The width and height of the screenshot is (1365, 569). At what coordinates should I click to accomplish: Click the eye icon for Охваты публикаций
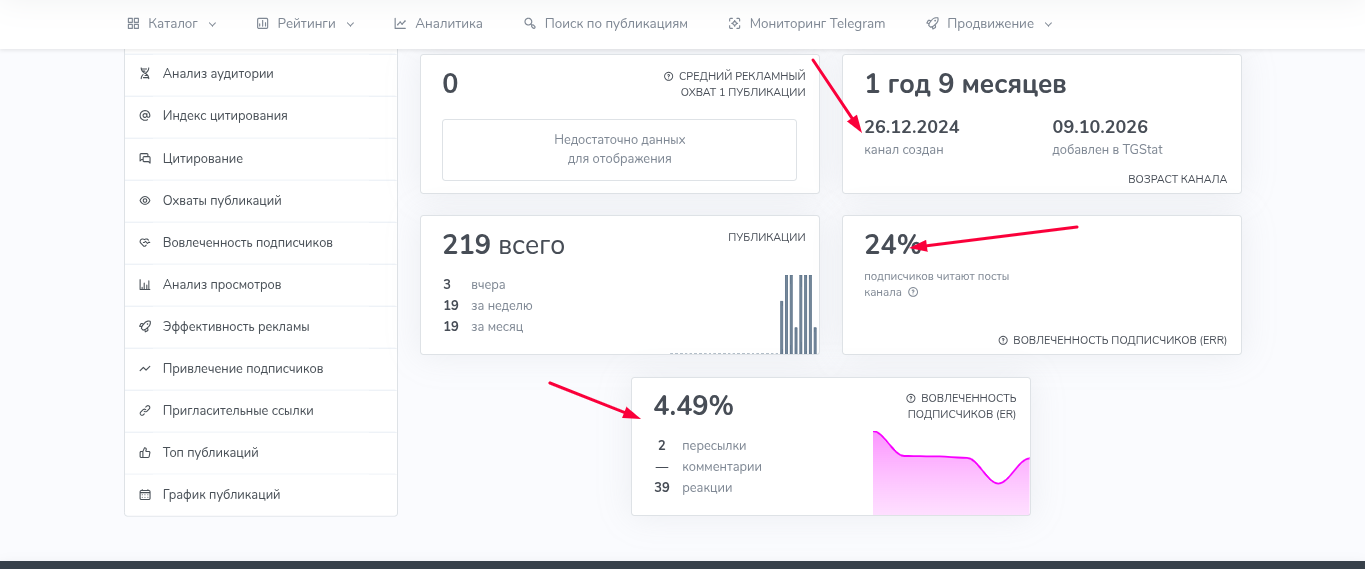coord(144,200)
